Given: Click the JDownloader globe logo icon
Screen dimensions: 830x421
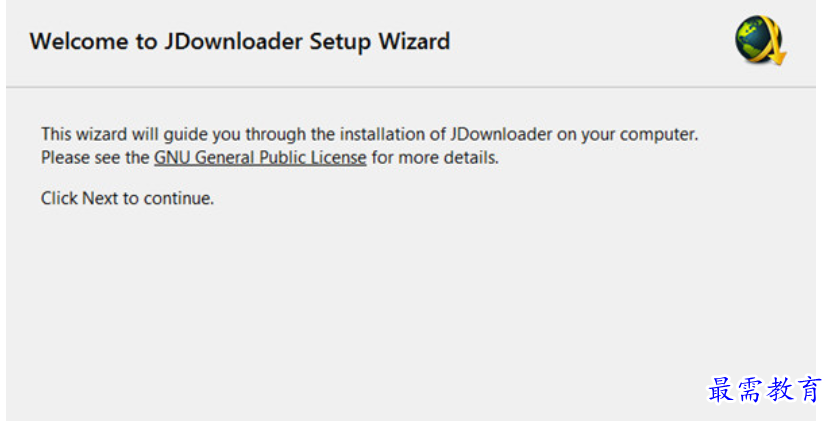Looking at the screenshot, I should point(760,42).
